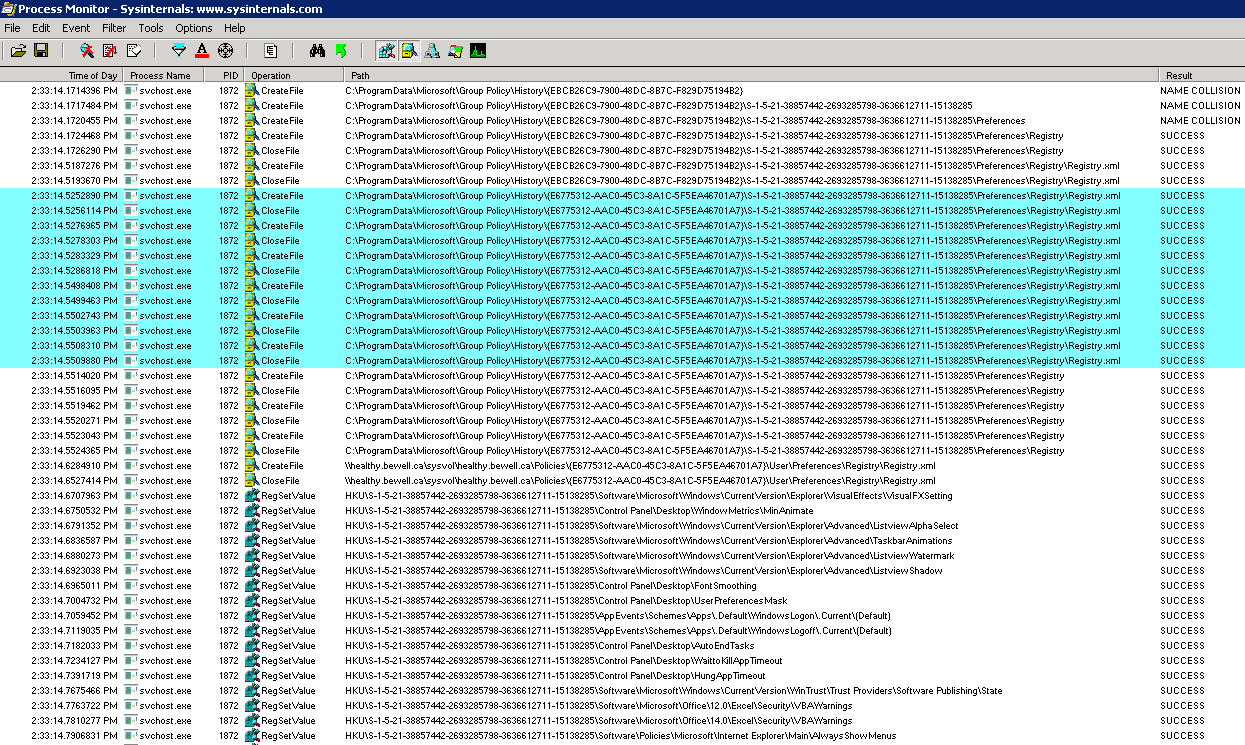
Task: Click the Find binoculars icon
Action: 317,50
